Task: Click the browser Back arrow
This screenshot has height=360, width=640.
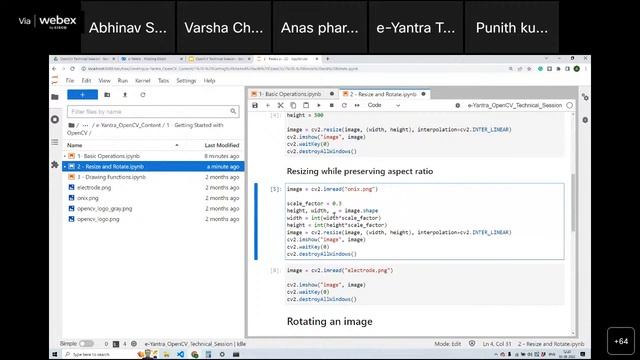Action: pos(55,69)
